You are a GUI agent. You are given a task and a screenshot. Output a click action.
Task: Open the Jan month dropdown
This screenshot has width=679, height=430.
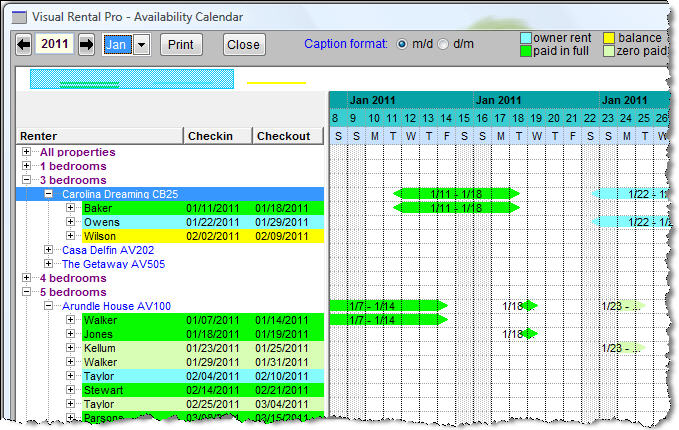coord(142,45)
